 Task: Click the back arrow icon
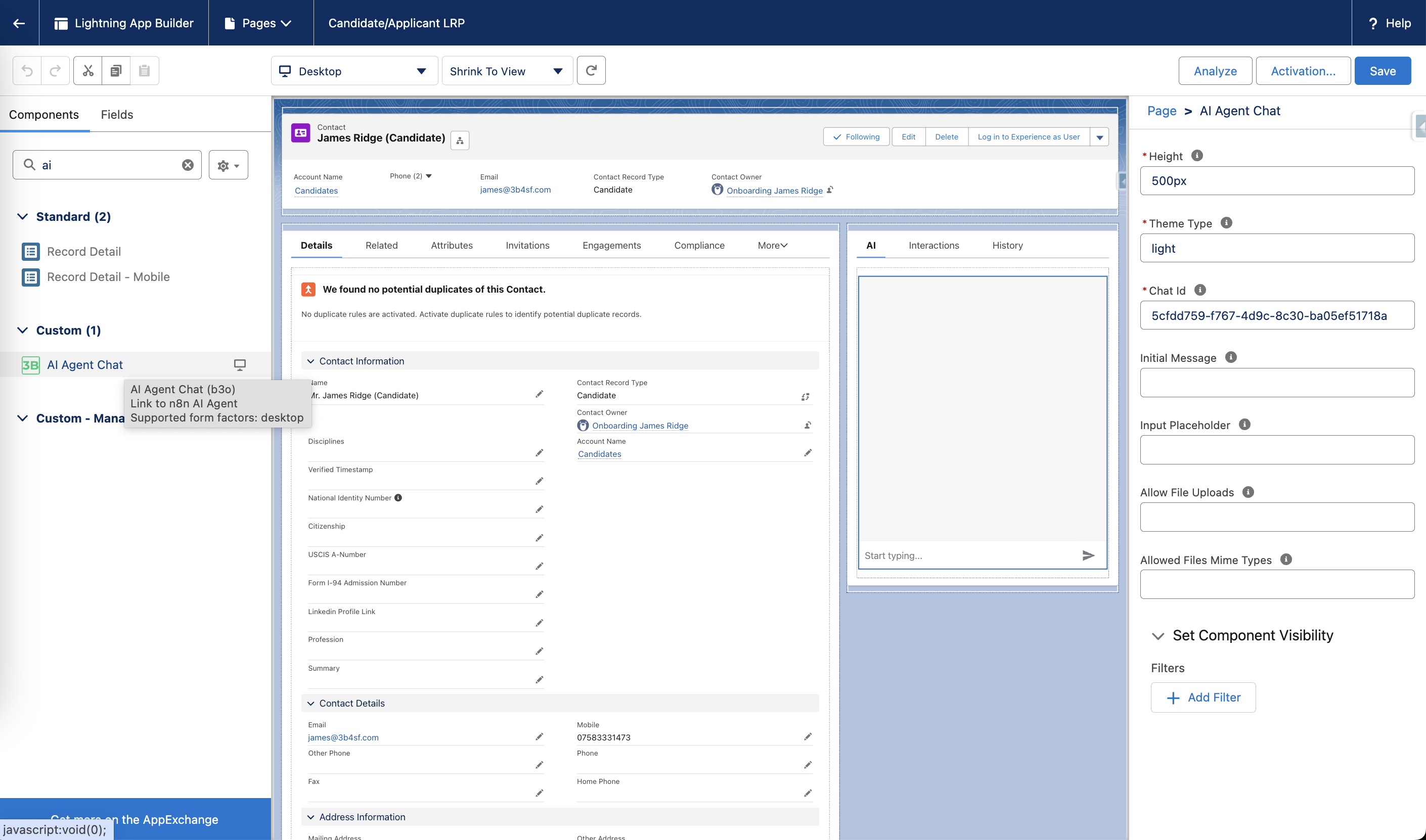pyautogui.click(x=19, y=23)
